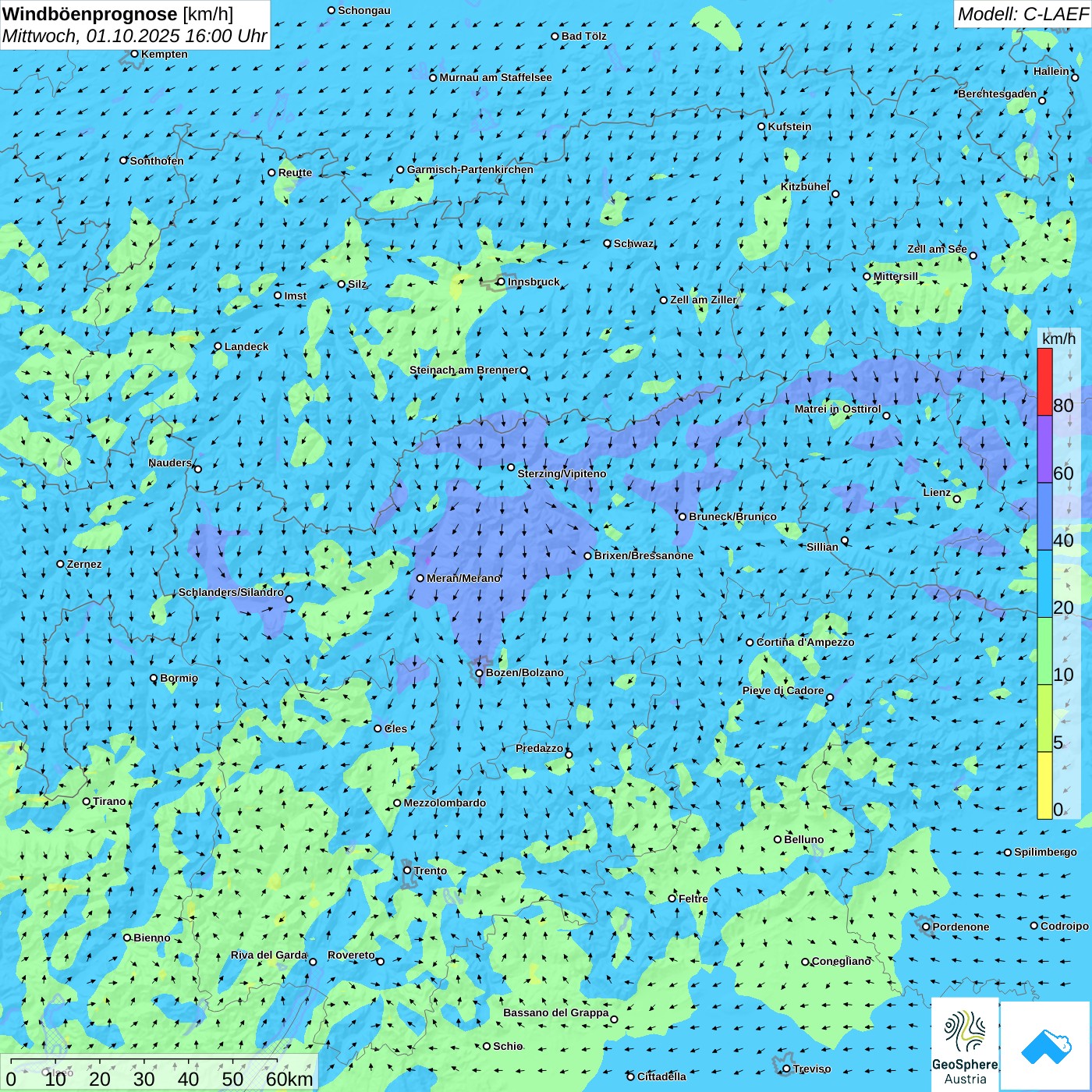
Task: Click the 'Cortina d'Ampezzo' label
Action: (805, 642)
